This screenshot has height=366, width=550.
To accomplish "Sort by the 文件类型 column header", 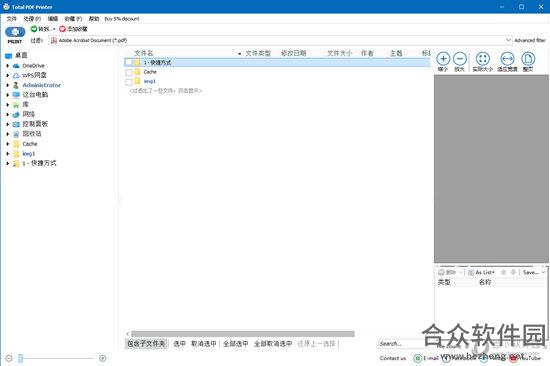I will click(x=258, y=53).
